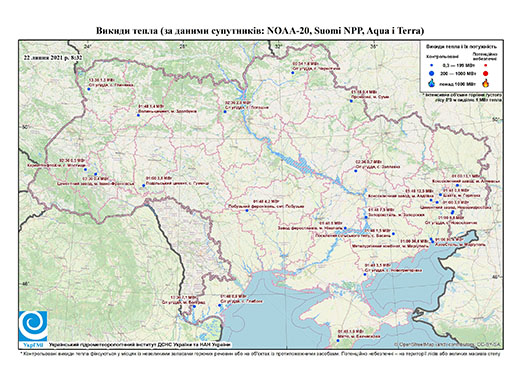Select the heat marker near Pobuzke ferronickel plant
The height and width of the screenshot is (368, 520).
(247, 210)
